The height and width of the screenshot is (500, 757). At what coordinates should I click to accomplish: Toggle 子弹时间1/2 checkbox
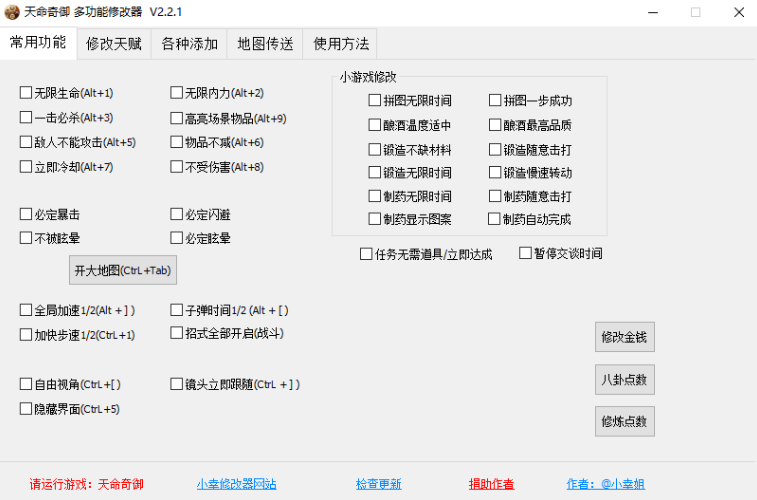[176, 310]
